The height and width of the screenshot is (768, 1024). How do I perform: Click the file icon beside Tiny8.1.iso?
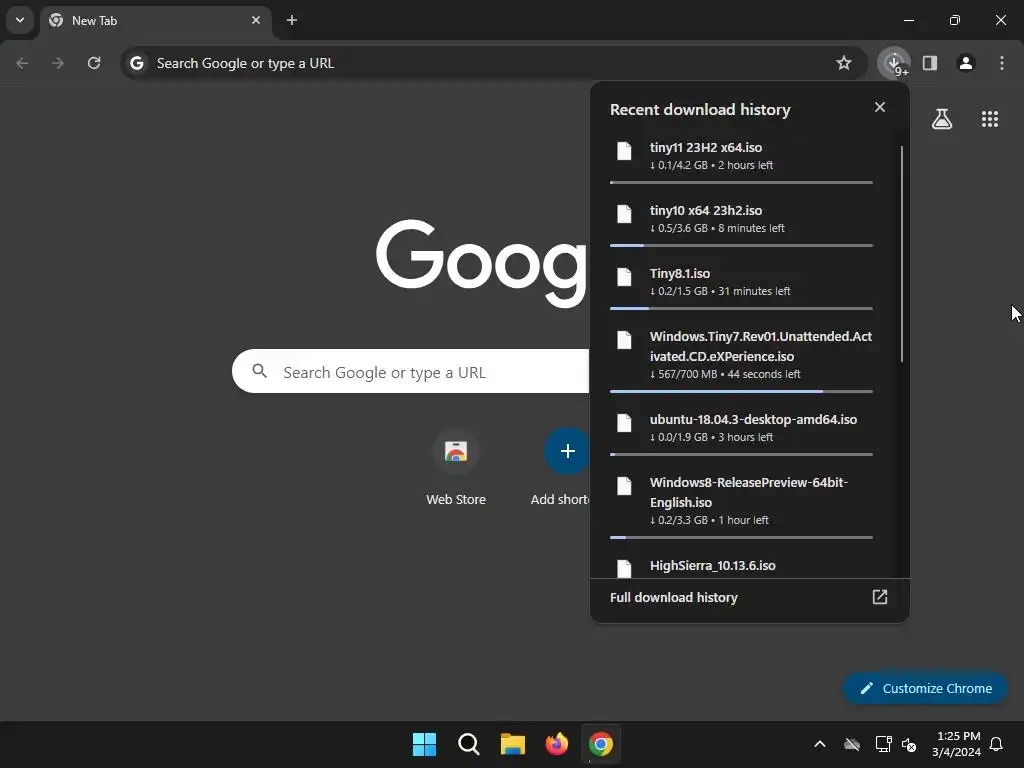[x=624, y=277]
